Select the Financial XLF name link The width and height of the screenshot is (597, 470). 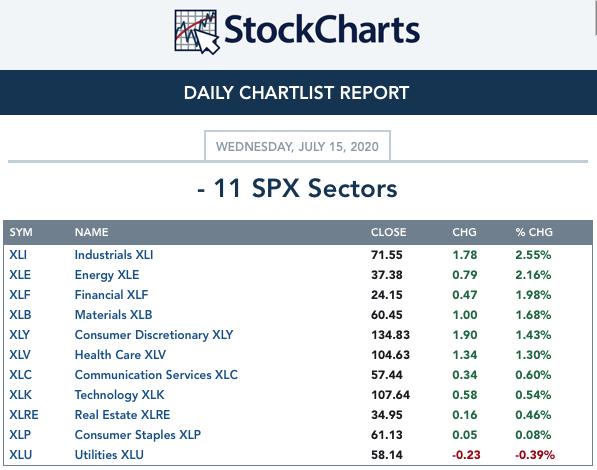[111, 295]
